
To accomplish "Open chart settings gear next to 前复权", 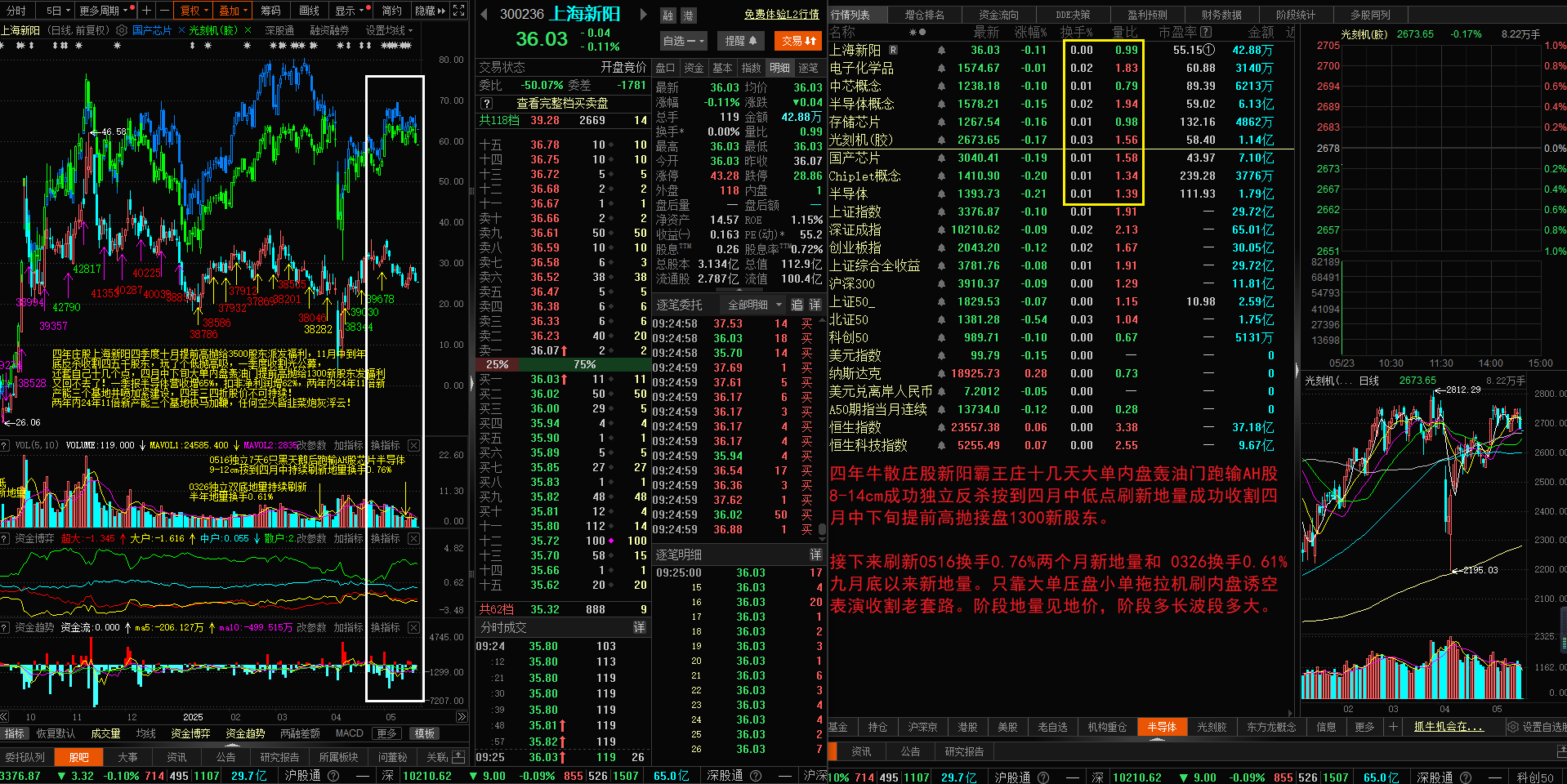I will click(x=121, y=30).
